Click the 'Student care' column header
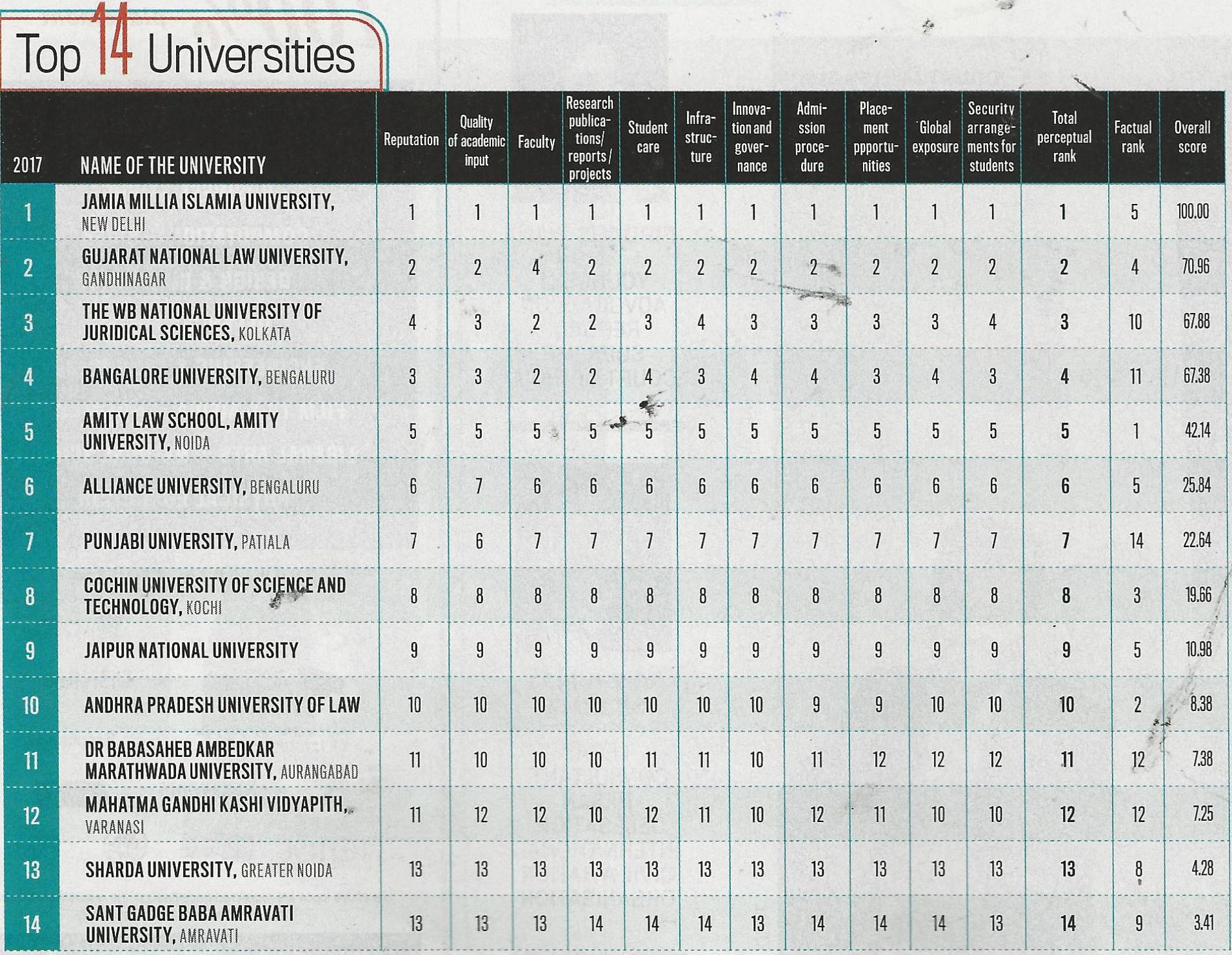Image resolution: width=1232 pixels, height=955 pixels. 648,137
